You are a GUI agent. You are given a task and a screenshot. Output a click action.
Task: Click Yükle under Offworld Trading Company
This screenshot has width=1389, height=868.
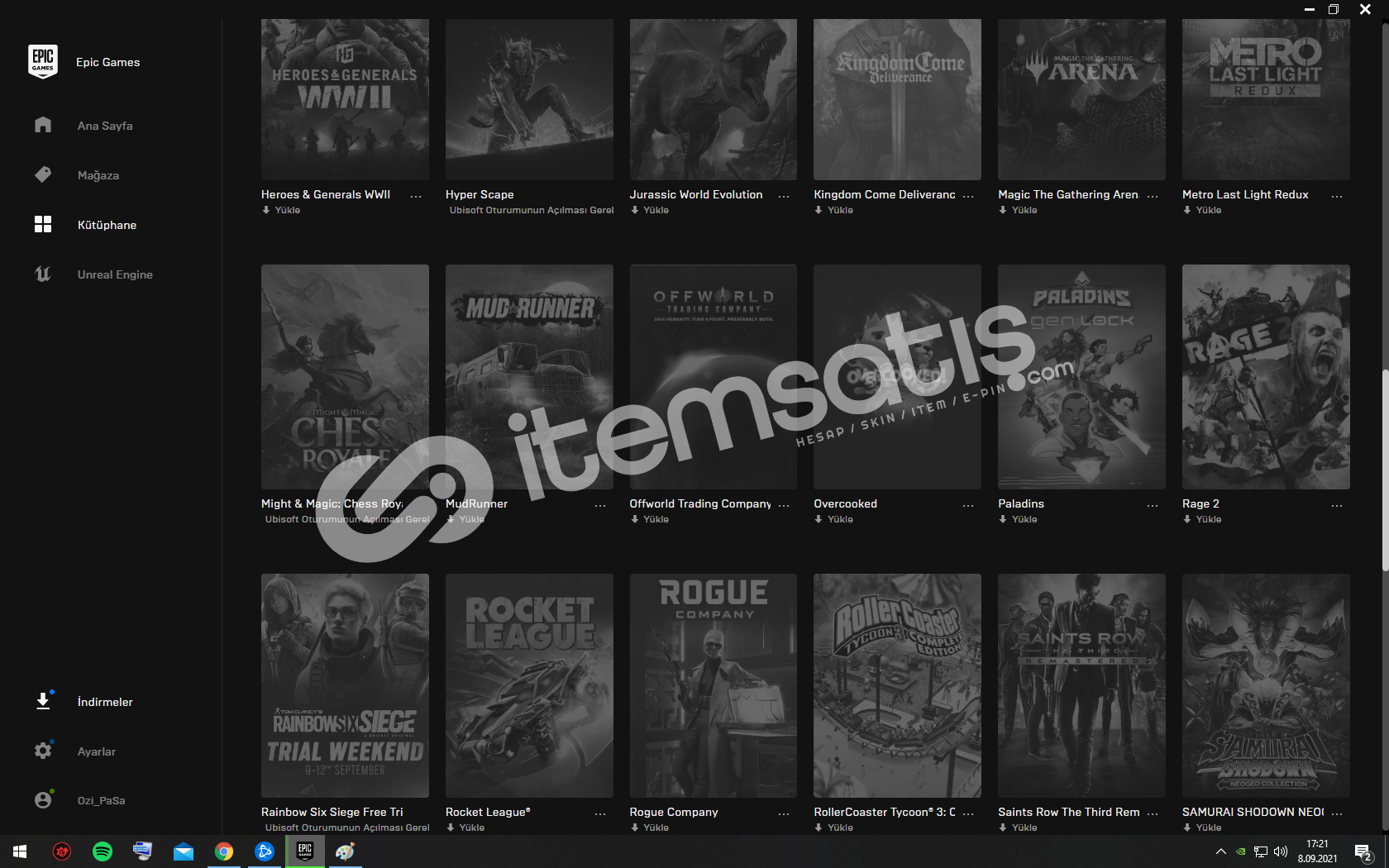(656, 519)
